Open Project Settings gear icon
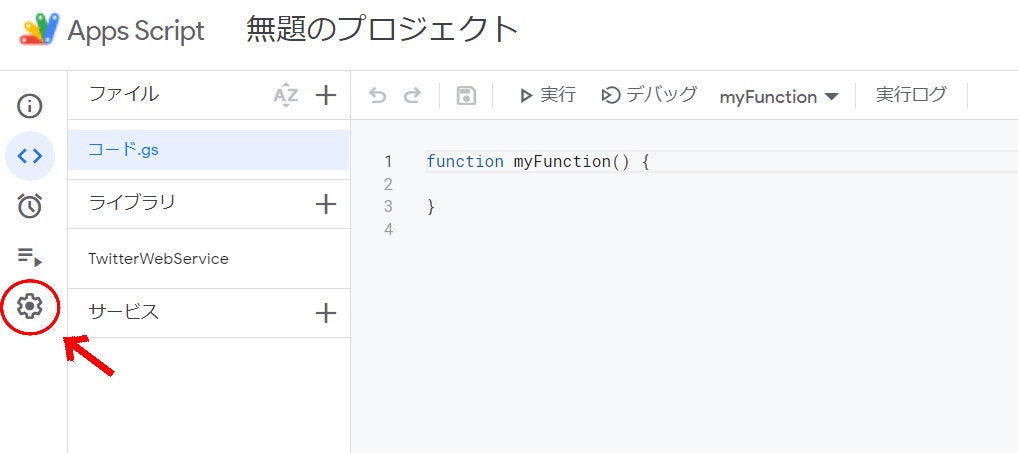 tap(29, 306)
